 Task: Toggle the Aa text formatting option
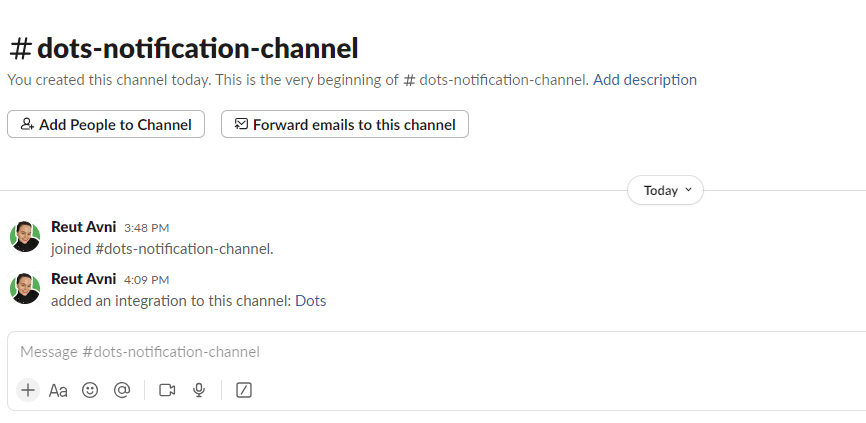(x=58, y=390)
